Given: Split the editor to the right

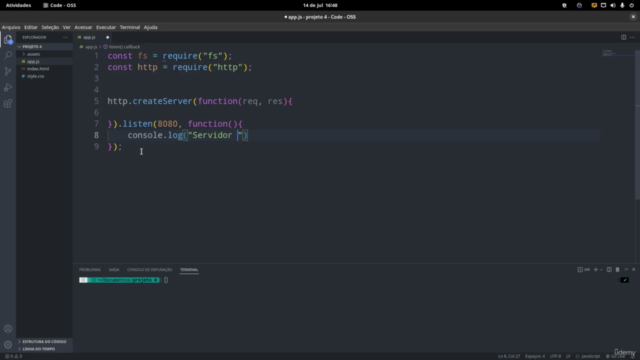Looking at the screenshot, I should pos(623,37).
